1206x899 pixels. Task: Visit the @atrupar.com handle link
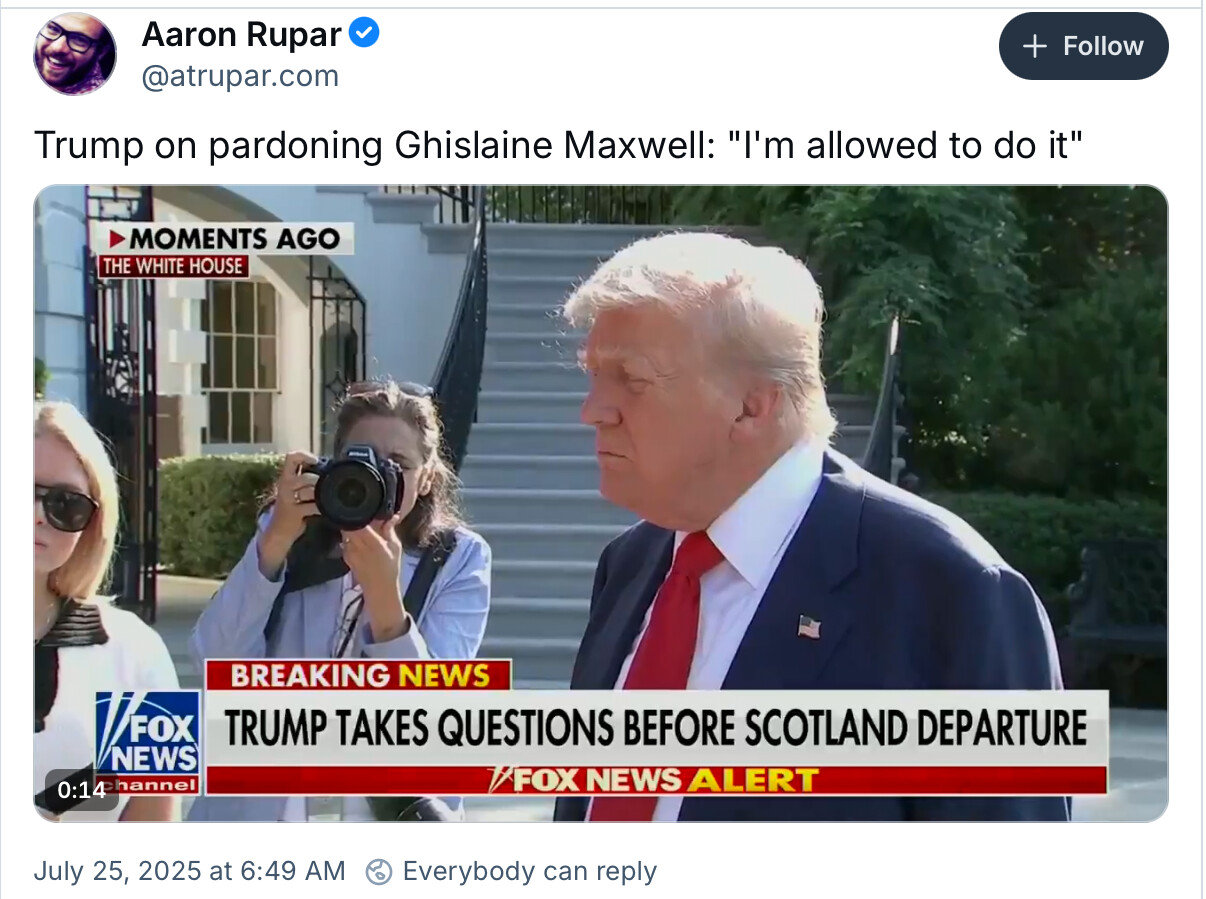tap(240, 76)
